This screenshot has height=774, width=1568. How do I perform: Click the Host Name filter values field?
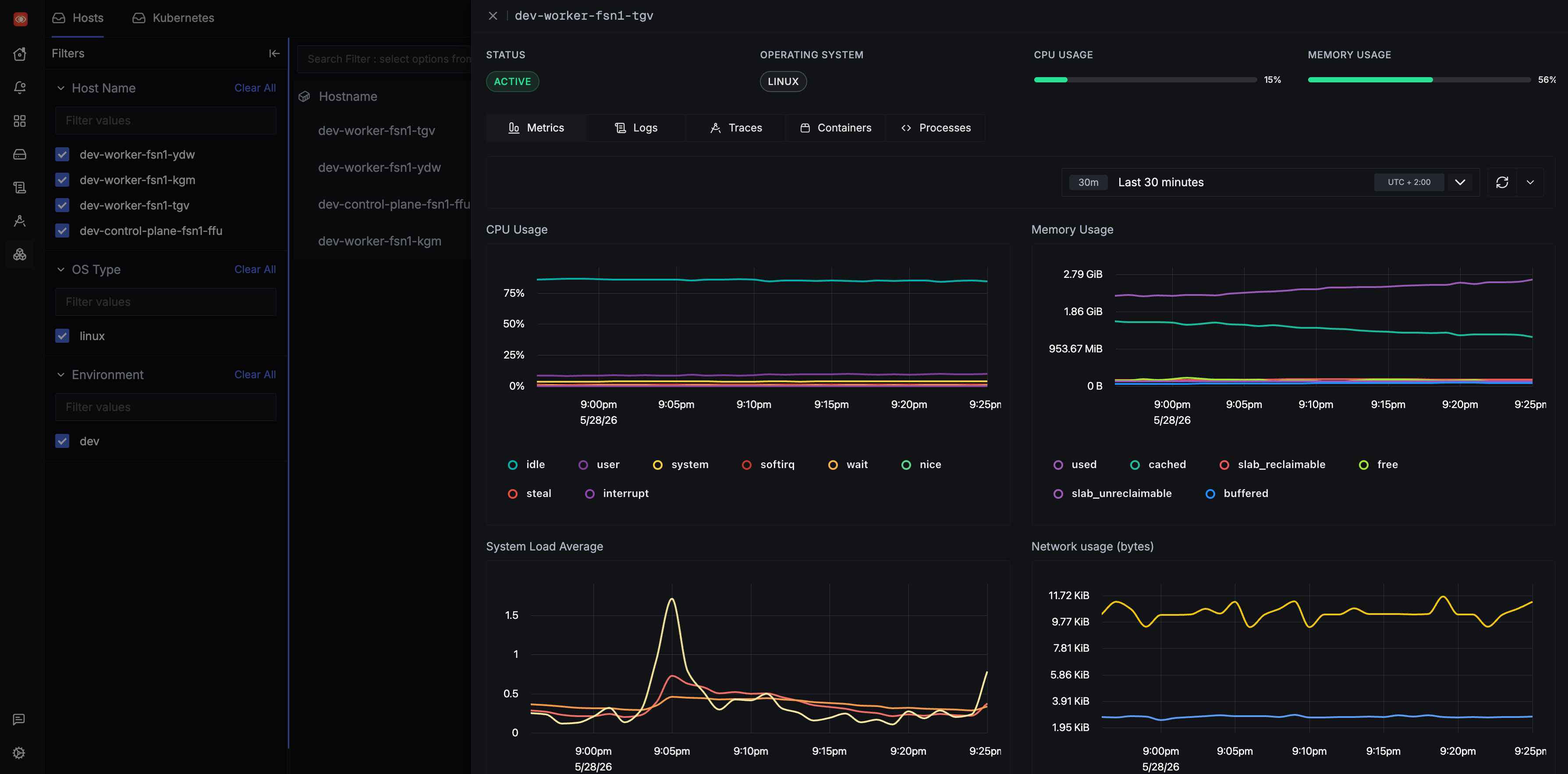click(166, 121)
